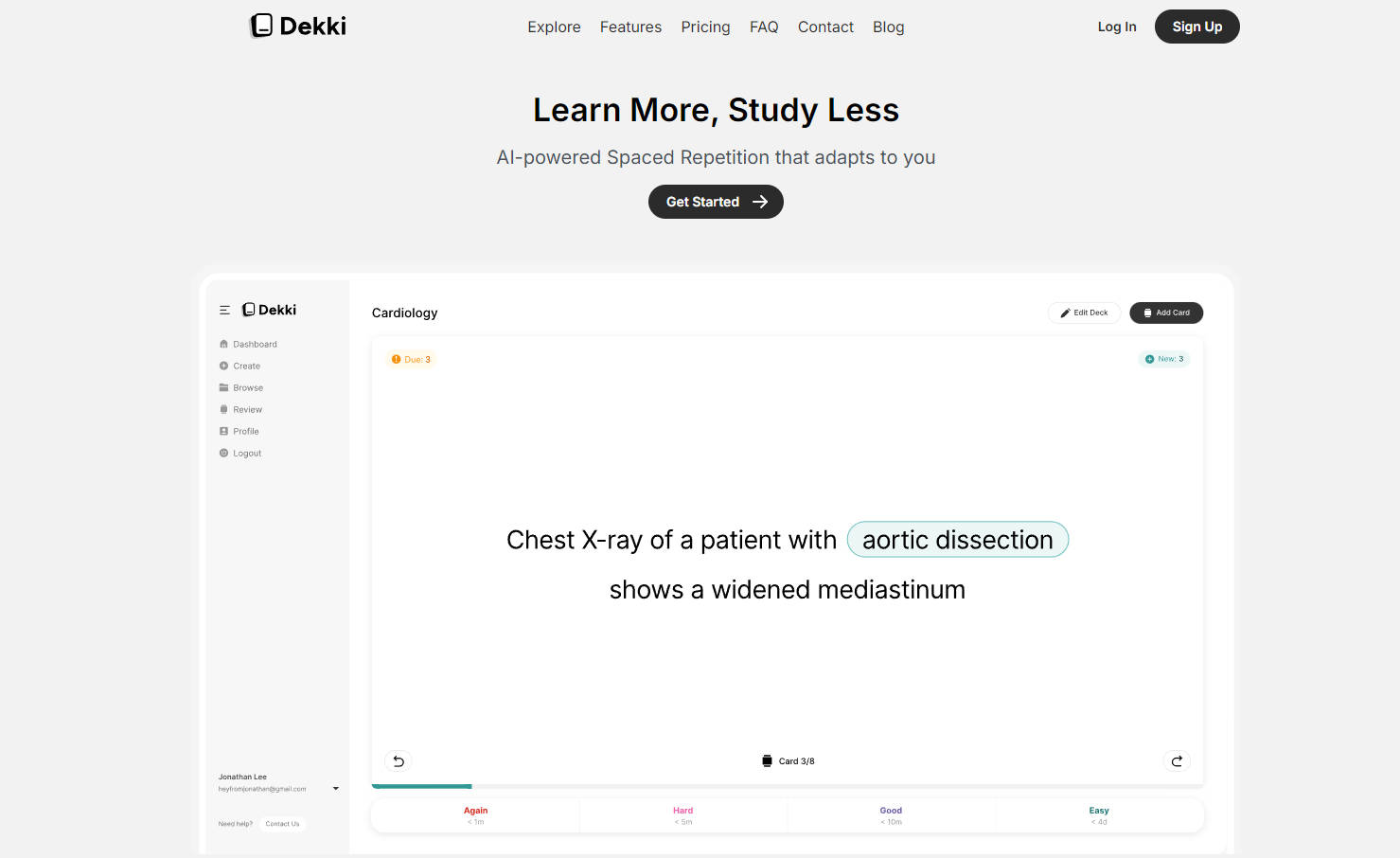This screenshot has width=1400, height=858.
Task: Select Create in the sidebar
Action: [246, 366]
